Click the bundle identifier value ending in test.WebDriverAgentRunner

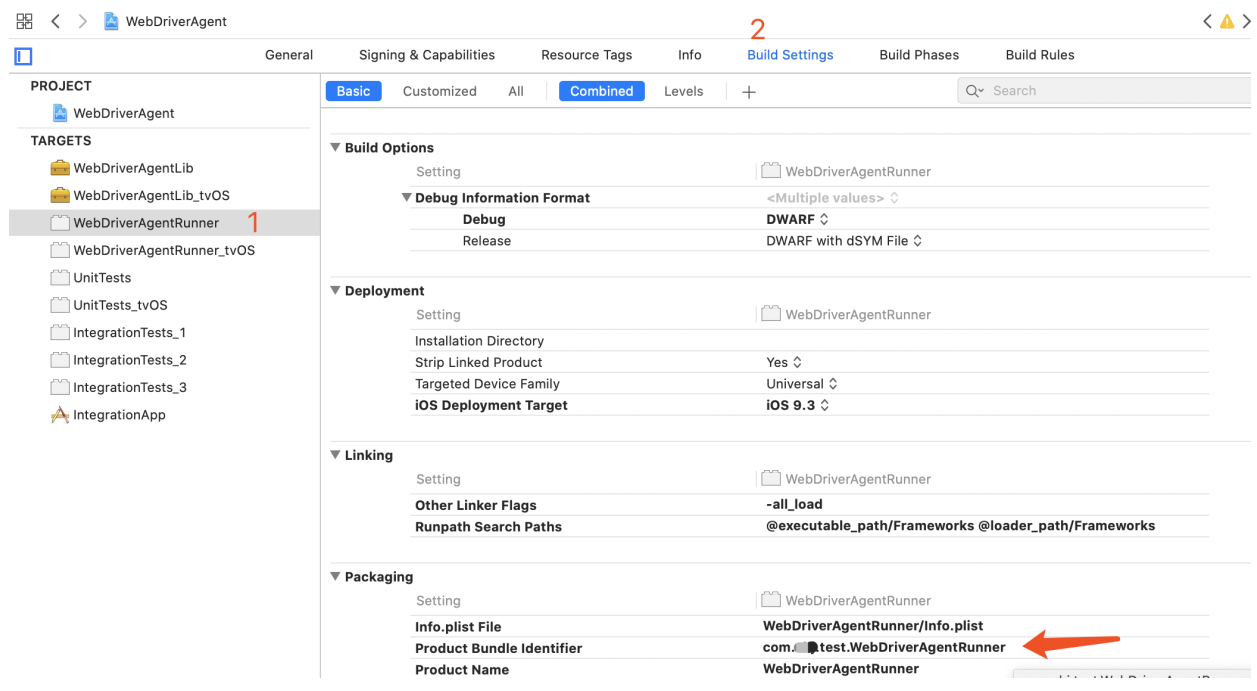884,648
